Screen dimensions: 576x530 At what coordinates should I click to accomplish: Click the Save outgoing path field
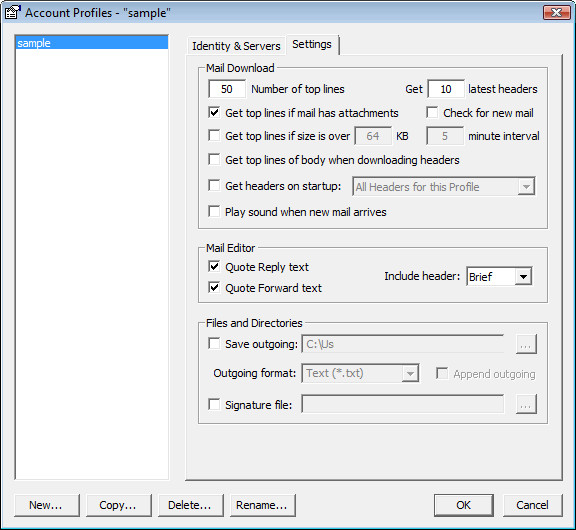click(x=403, y=344)
